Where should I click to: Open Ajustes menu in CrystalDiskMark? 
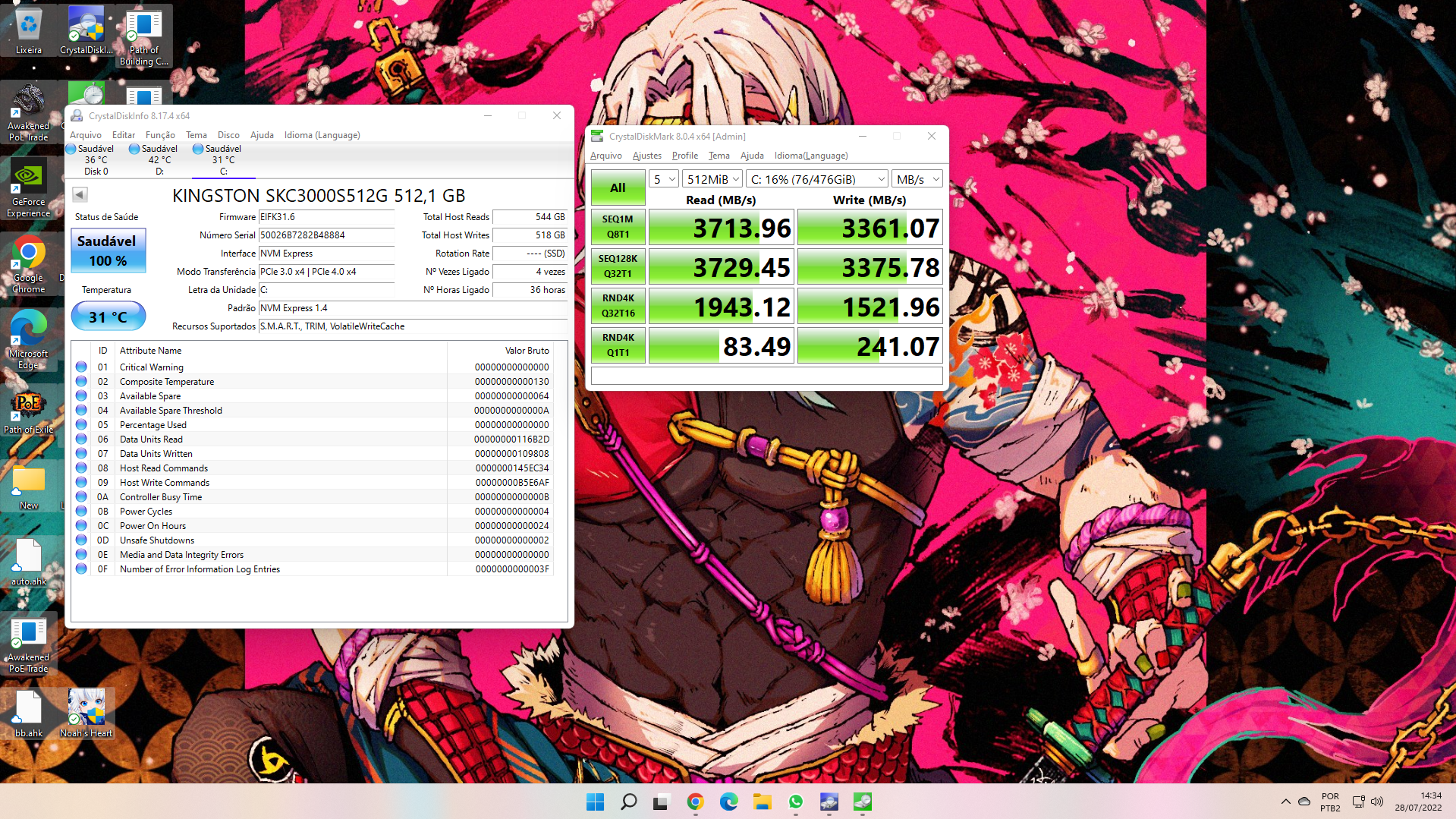click(646, 156)
